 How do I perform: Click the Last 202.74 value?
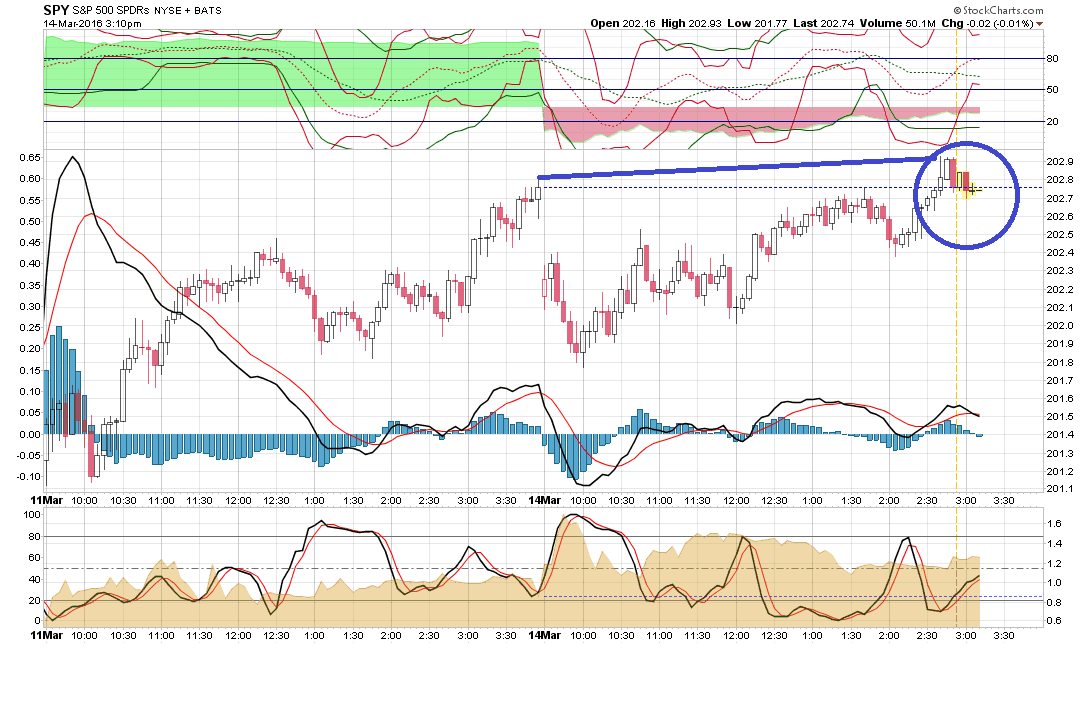coord(823,23)
